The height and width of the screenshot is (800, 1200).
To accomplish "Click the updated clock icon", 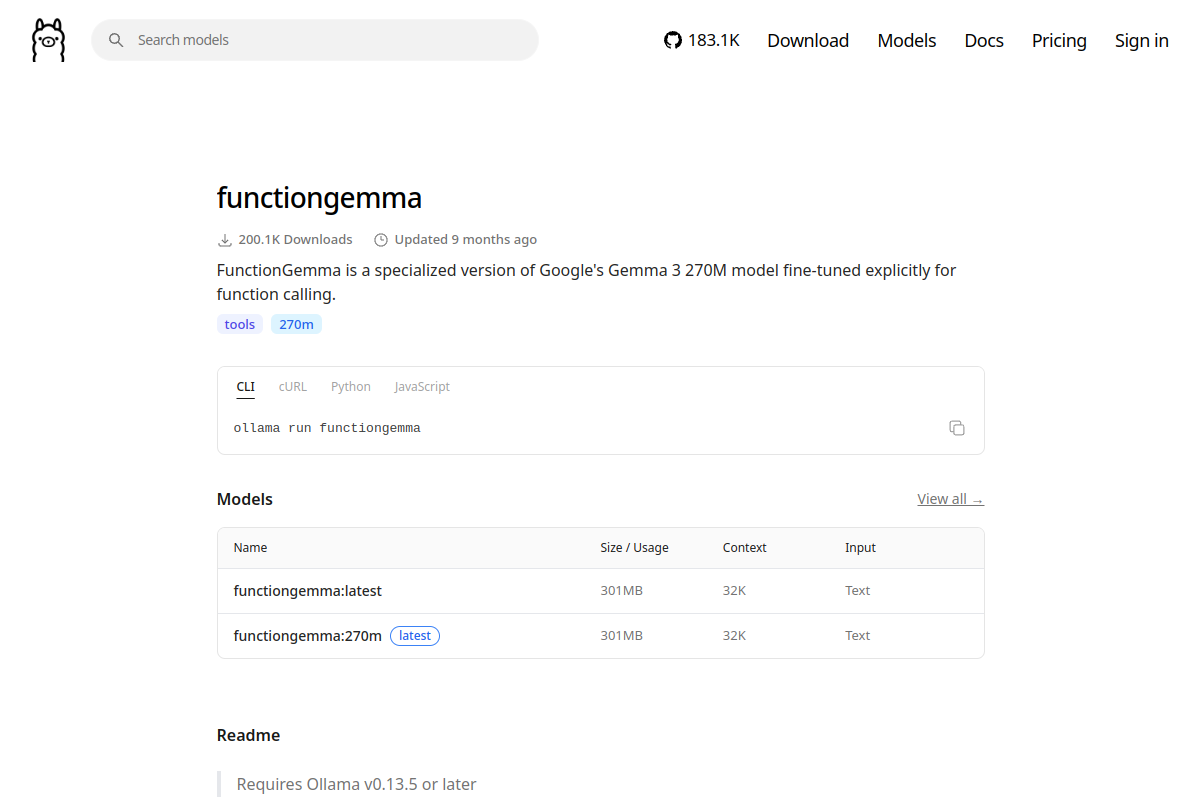I will (x=381, y=240).
